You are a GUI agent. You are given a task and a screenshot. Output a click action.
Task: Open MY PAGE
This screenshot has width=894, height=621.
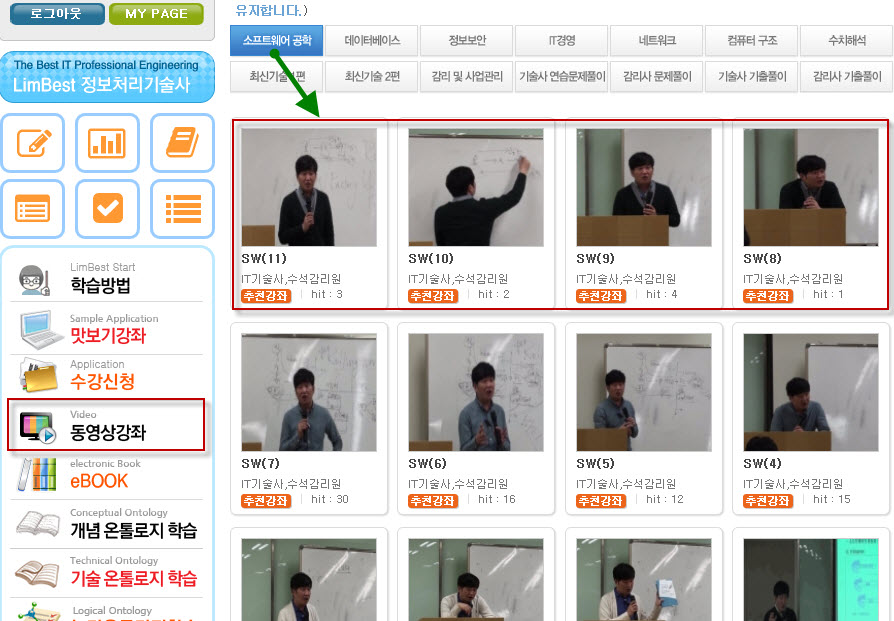[156, 13]
